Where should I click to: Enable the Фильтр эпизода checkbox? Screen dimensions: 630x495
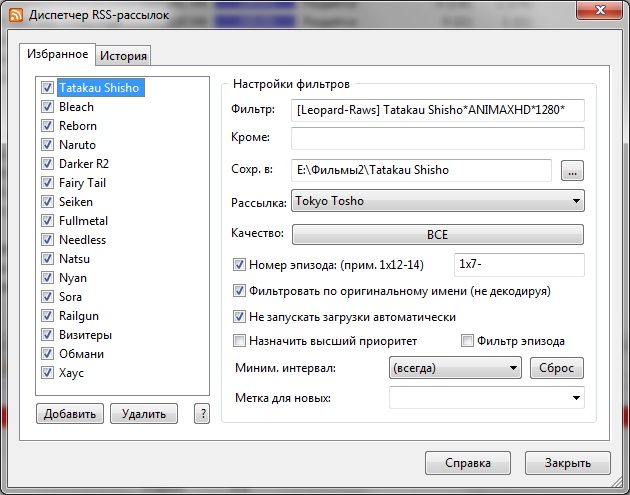tap(467, 341)
